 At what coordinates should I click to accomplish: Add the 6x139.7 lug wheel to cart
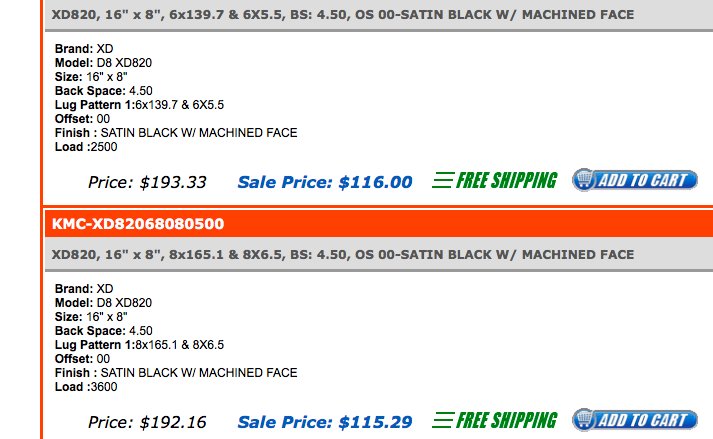[635, 180]
